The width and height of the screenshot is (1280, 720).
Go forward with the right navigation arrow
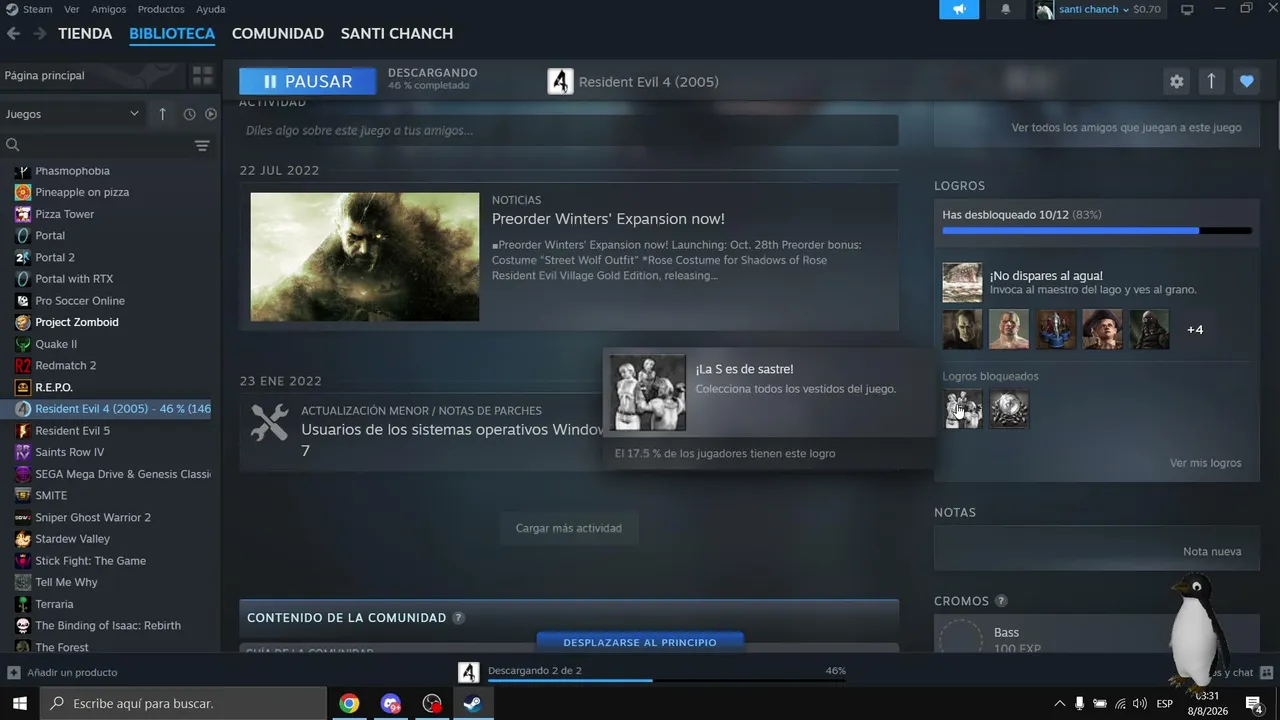[40, 33]
